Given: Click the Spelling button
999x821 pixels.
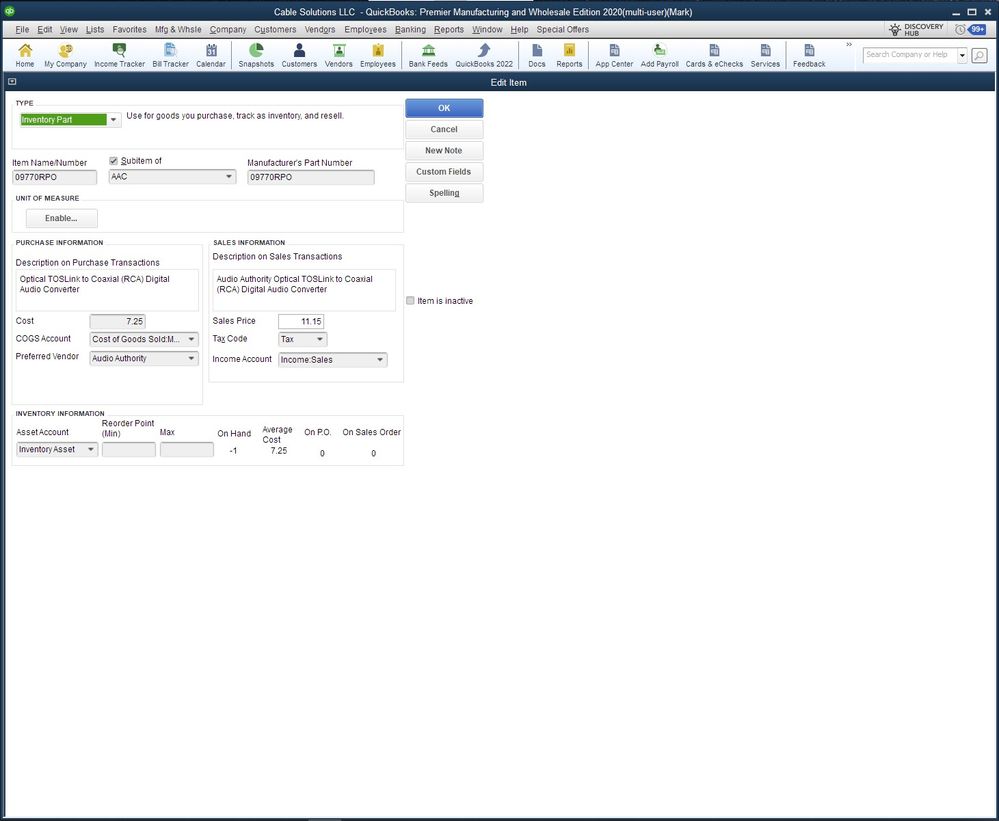Looking at the screenshot, I should 444,193.
